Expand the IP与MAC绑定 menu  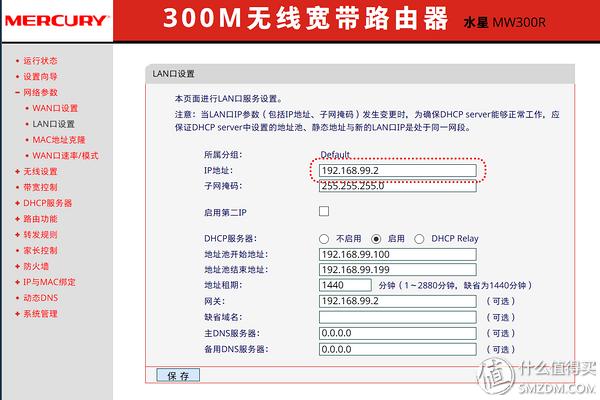pos(49,282)
